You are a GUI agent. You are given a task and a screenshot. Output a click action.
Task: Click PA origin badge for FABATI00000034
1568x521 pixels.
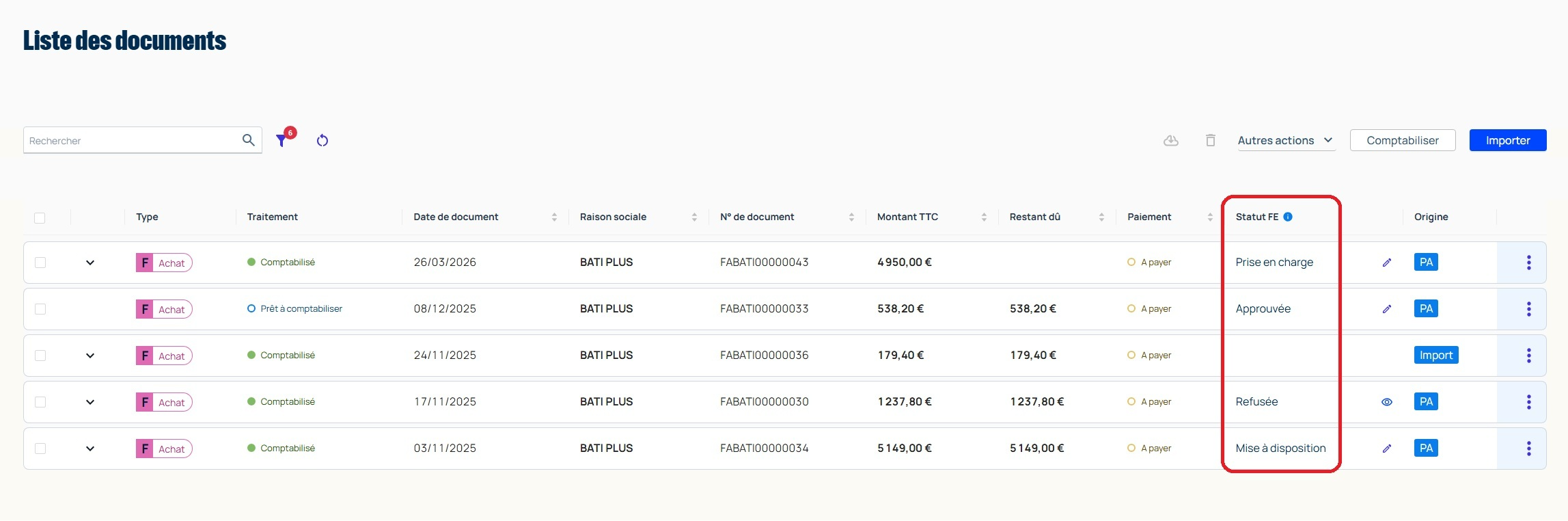click(x=1426, y=449)
